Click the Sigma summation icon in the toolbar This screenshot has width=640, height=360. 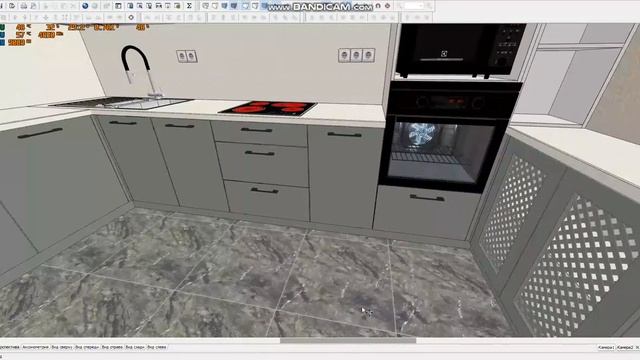click(189, 6)
